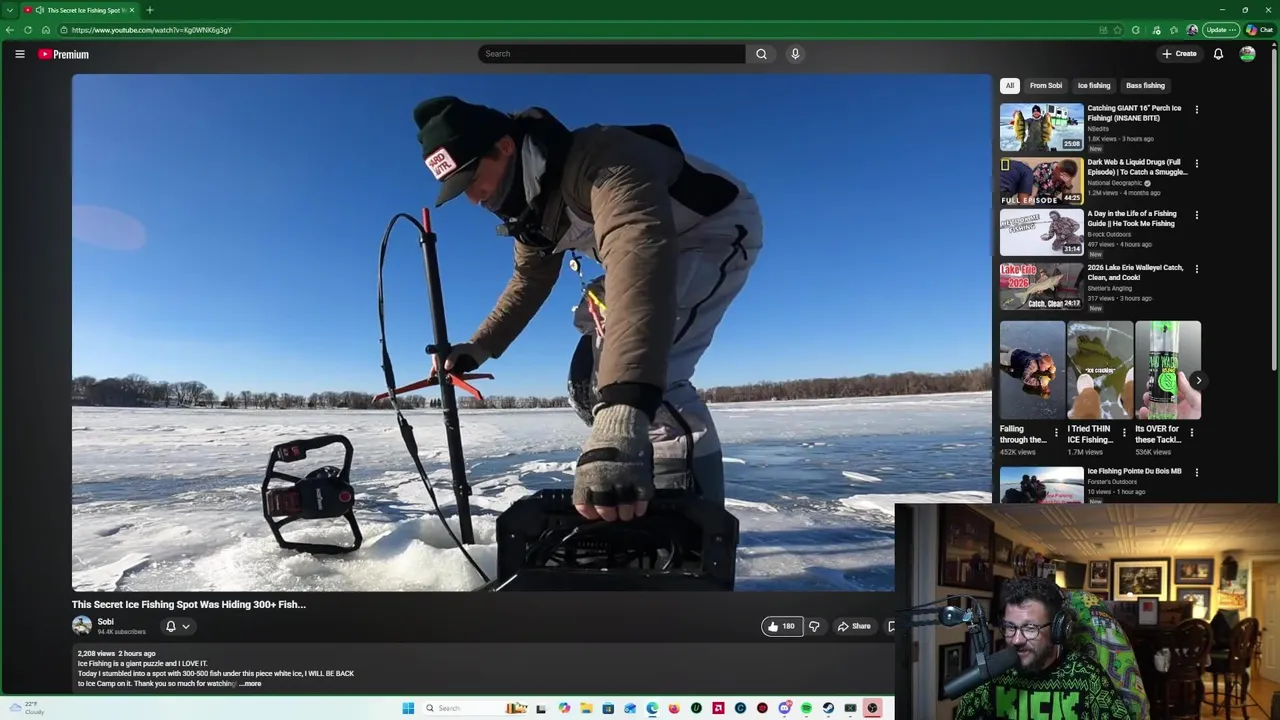The width and height of the screenshot is (1280, 720).
Task: Click the search magnifier button
Action: (761, 54)
